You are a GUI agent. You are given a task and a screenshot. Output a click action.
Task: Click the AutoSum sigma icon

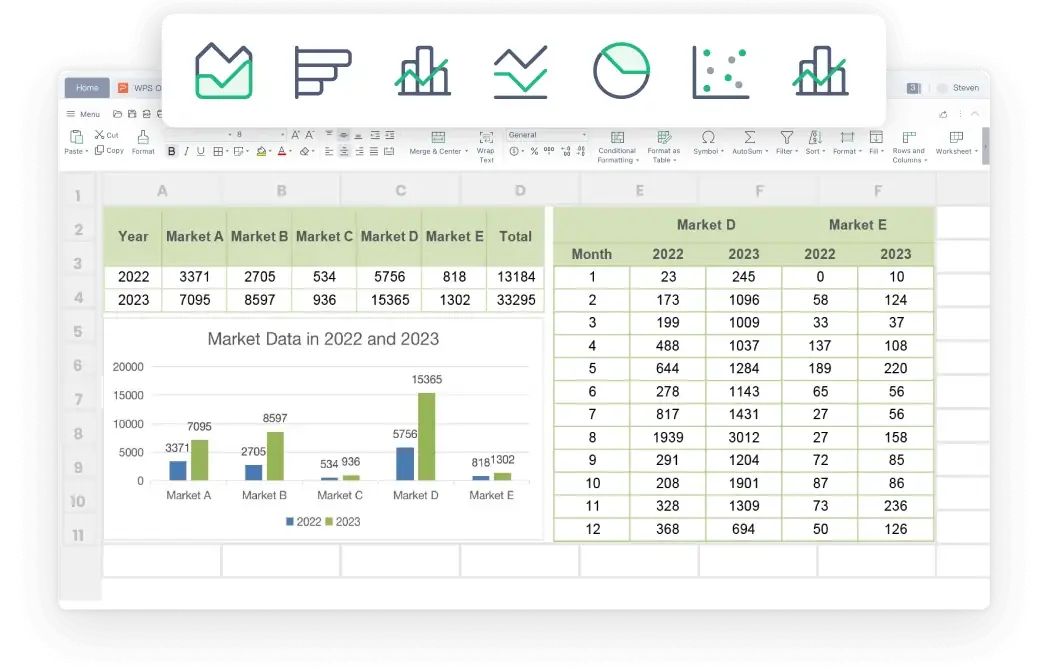coord(750,137)
